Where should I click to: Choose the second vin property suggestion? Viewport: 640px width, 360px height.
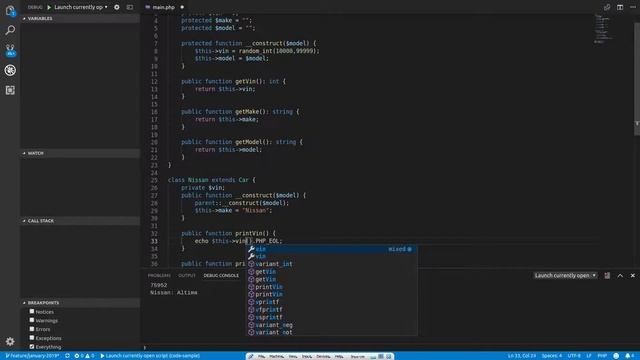click(331, 256)
